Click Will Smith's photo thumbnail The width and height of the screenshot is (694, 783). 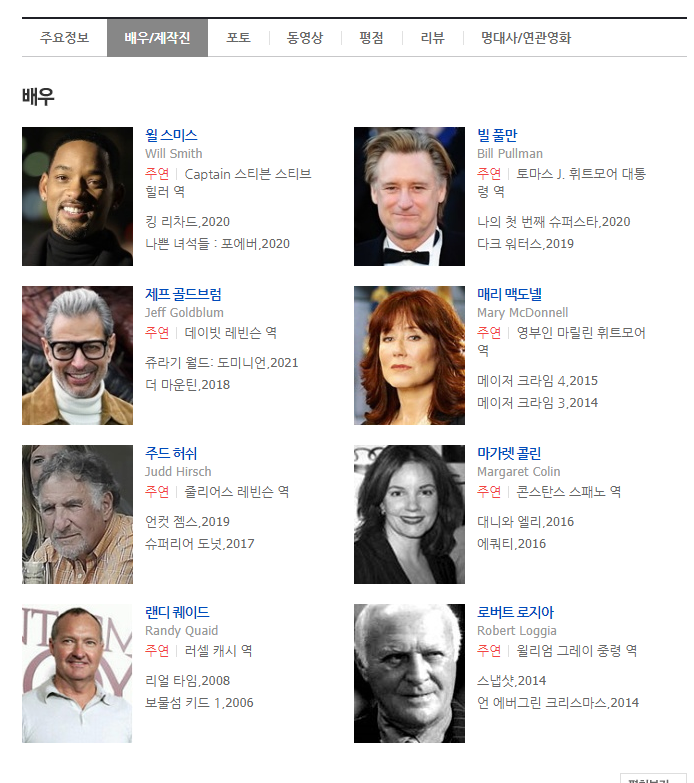(x=77, y=196)
